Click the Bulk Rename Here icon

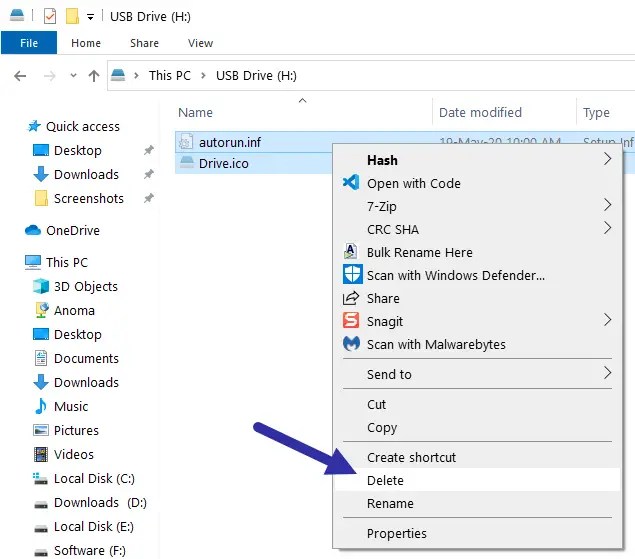(351, 252)
